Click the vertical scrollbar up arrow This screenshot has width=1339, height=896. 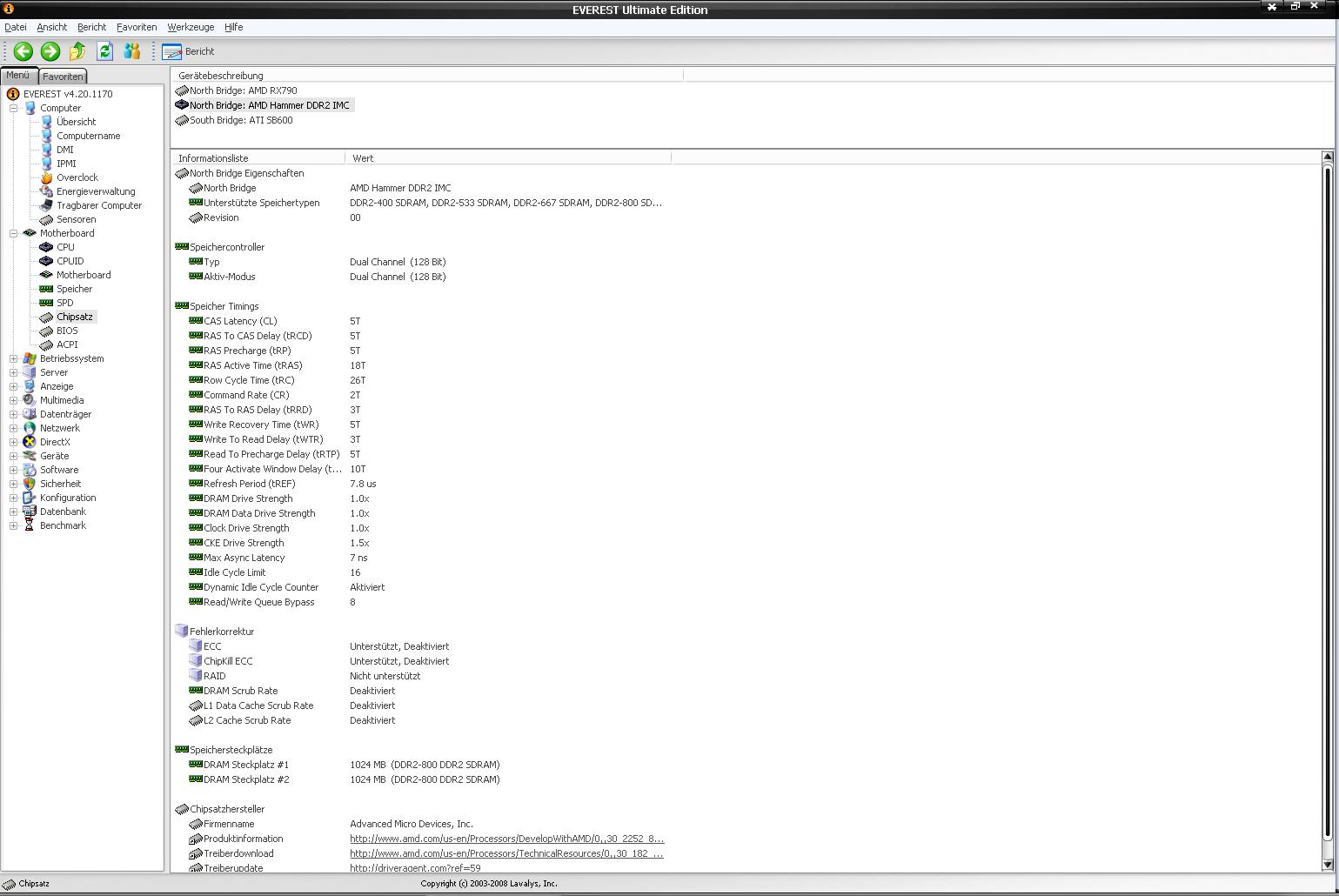click(1328, 157)
